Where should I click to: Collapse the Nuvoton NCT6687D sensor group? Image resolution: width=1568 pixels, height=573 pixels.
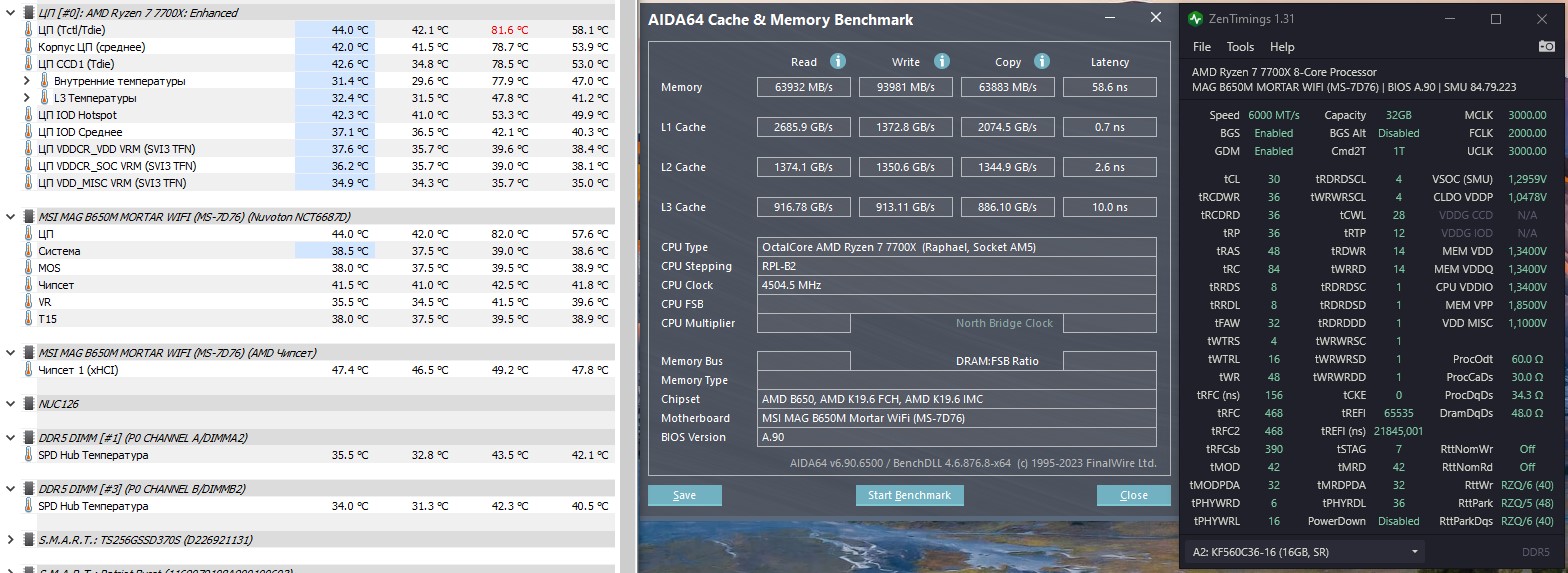[x=11, y=217]
